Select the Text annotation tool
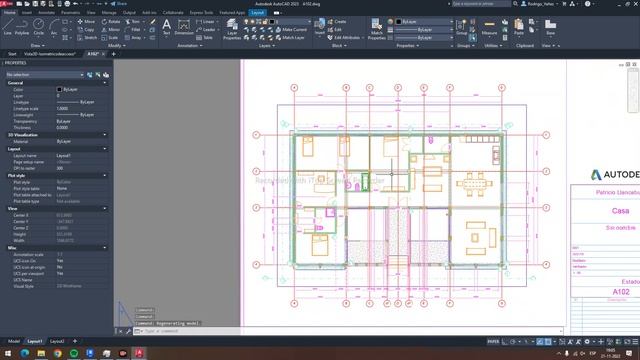640x360 pixels. (167, 27)
